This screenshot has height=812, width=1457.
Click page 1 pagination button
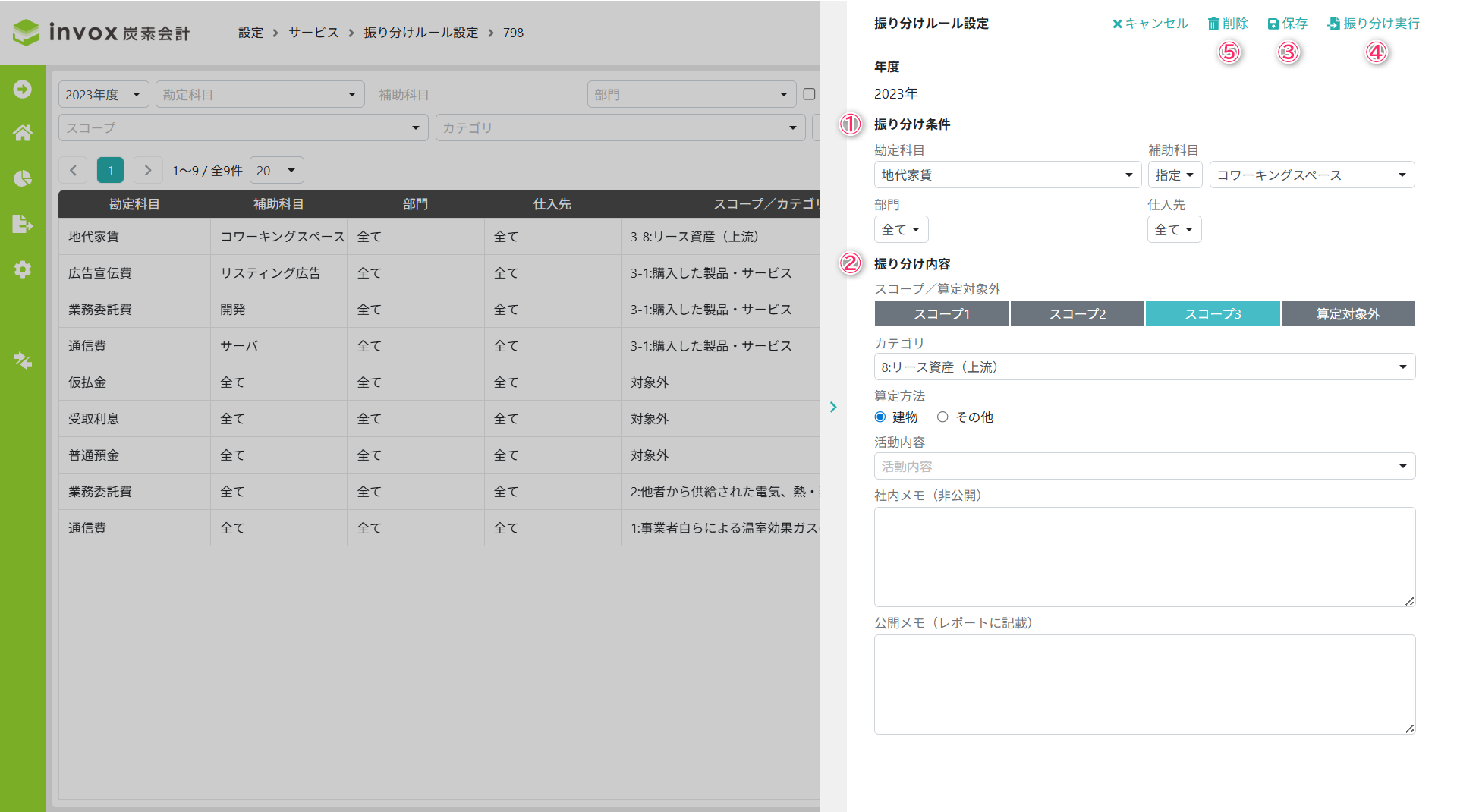(110, 171)
